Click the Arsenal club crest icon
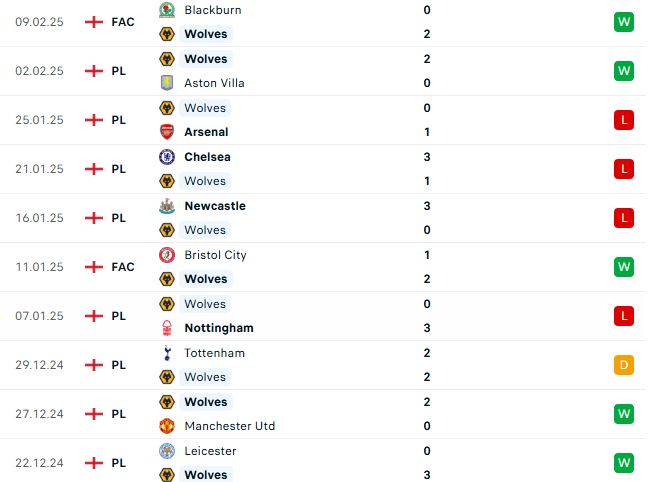Image resolution: width=651 pixels, height=482 pixels. point(167,132)
